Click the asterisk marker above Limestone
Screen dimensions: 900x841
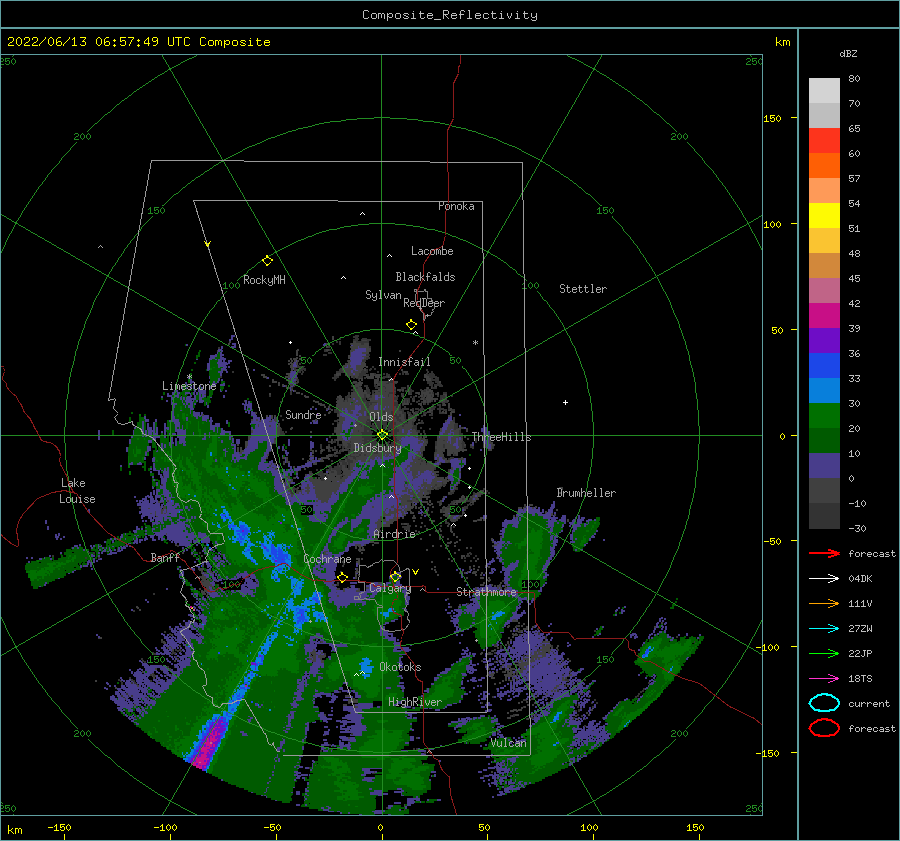pyautogui.click(x=189, y=377)
